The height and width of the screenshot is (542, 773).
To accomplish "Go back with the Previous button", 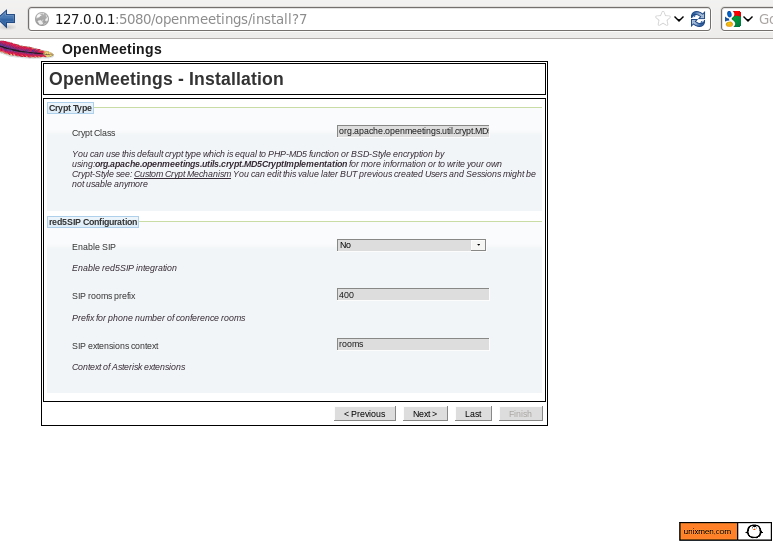I will [365, 414].
